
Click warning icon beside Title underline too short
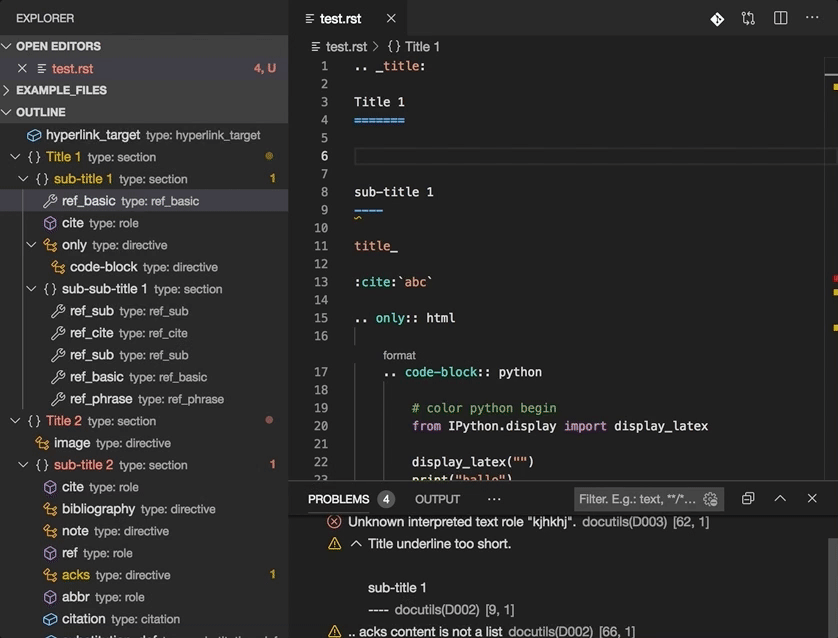pyautogui.click(x=335, y=544)
